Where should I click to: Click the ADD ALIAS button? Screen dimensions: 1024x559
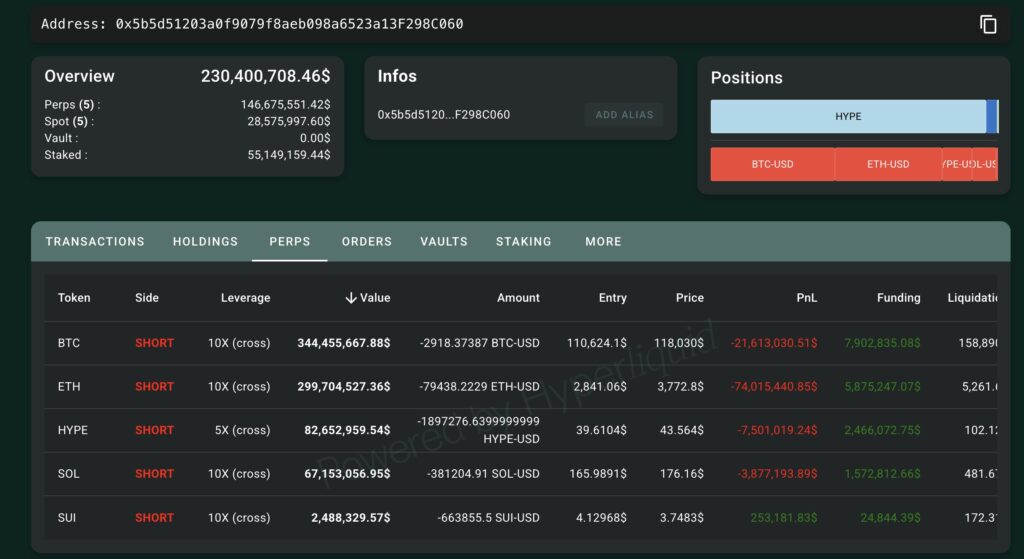tap(624, 115)
